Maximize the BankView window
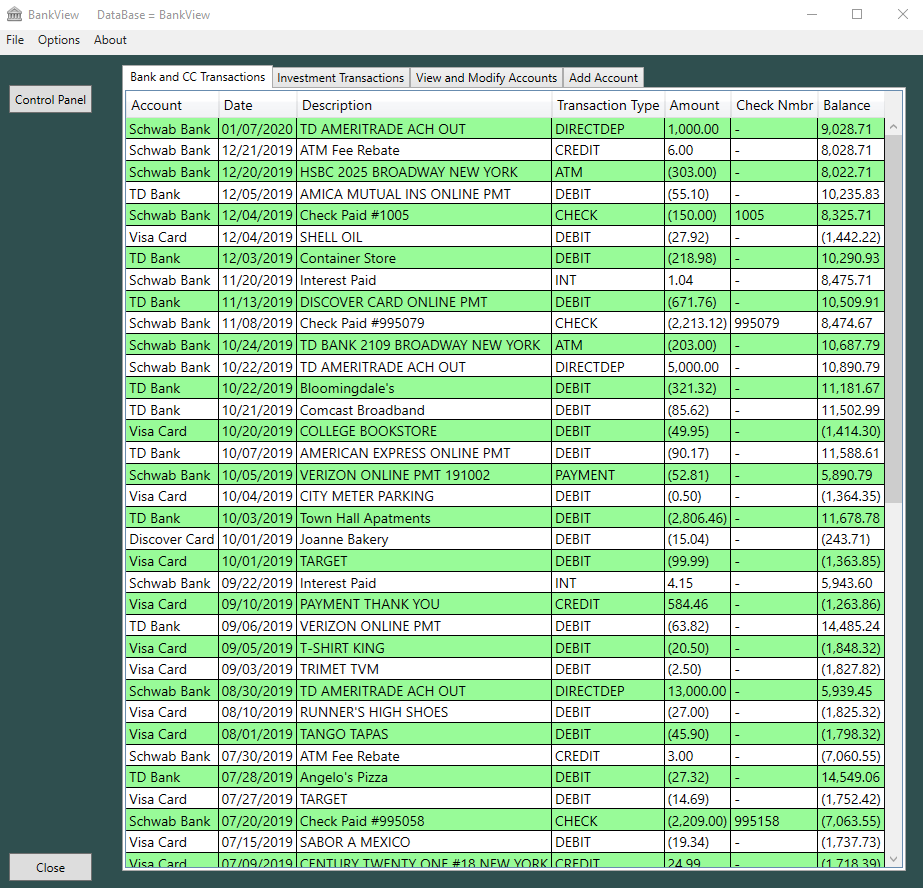 tap(857, 15)
